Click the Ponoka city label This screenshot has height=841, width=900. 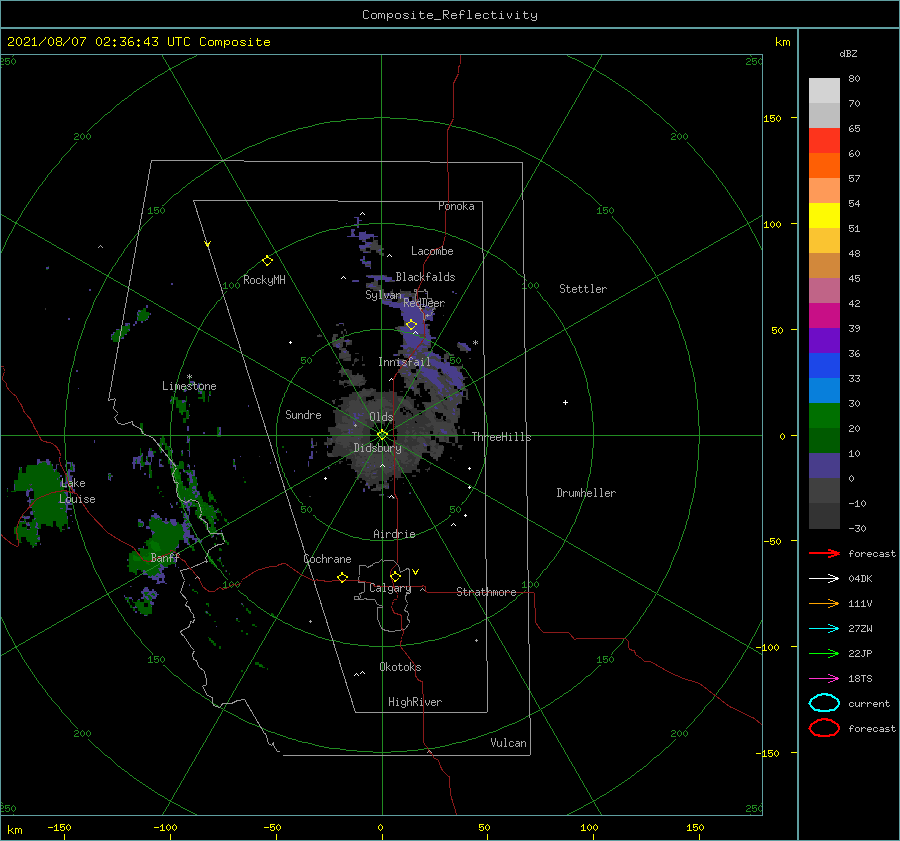click(456, 206)
